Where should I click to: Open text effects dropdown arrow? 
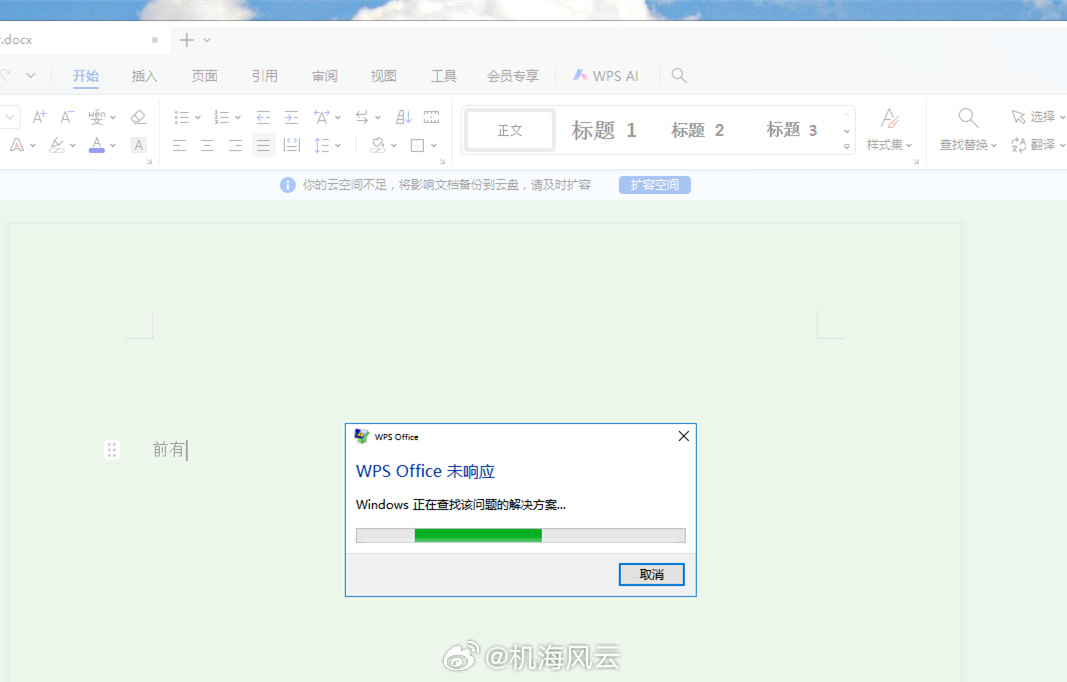(33, 146)
